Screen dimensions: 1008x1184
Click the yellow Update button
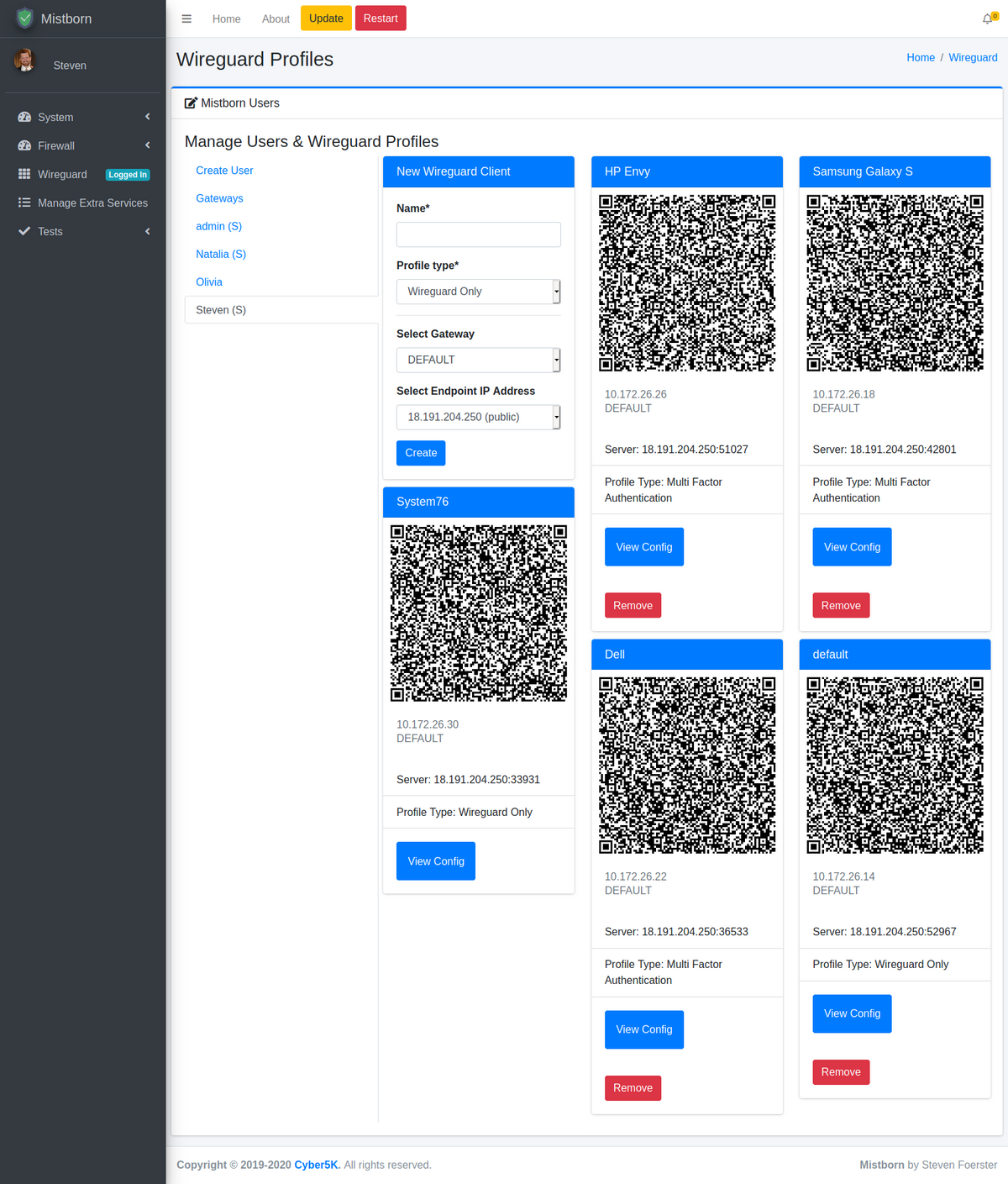(326, 18)
